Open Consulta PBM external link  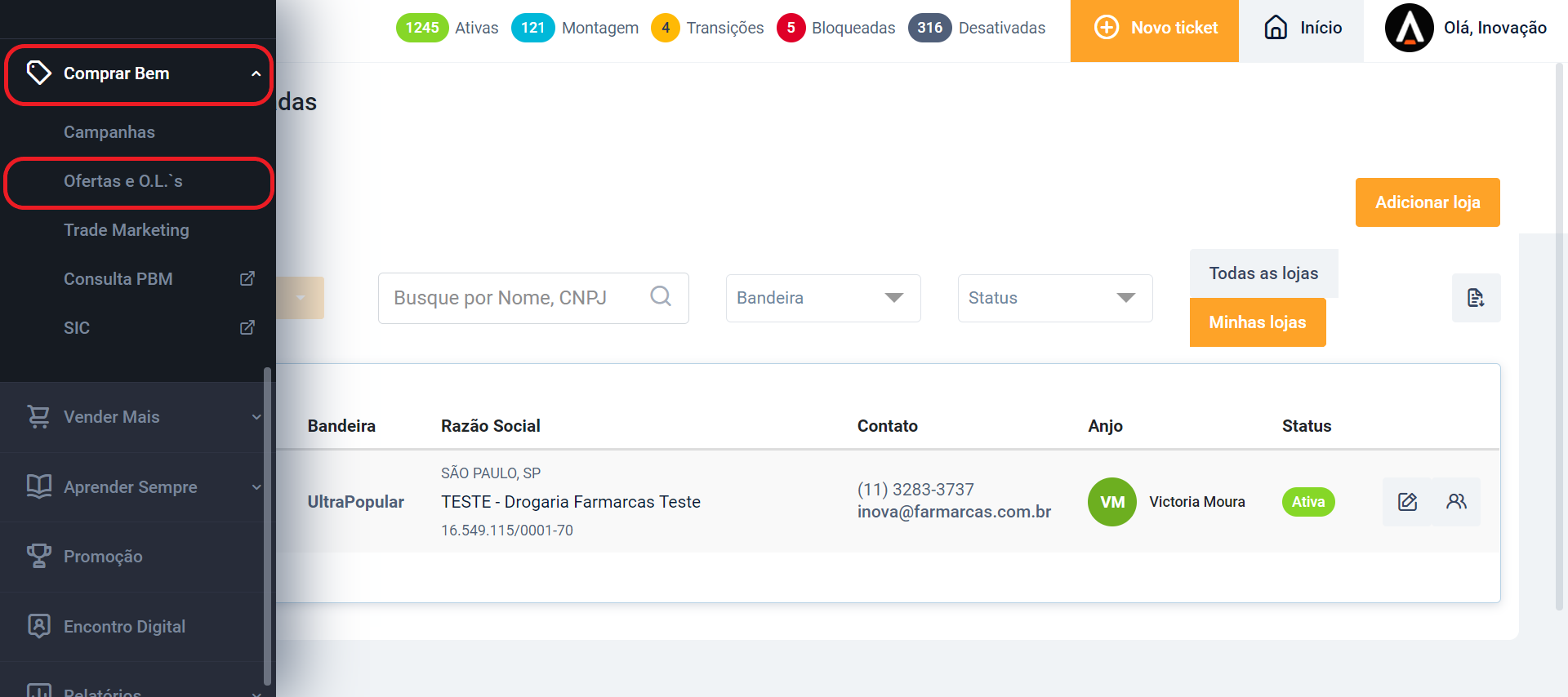tap(247, 279)
